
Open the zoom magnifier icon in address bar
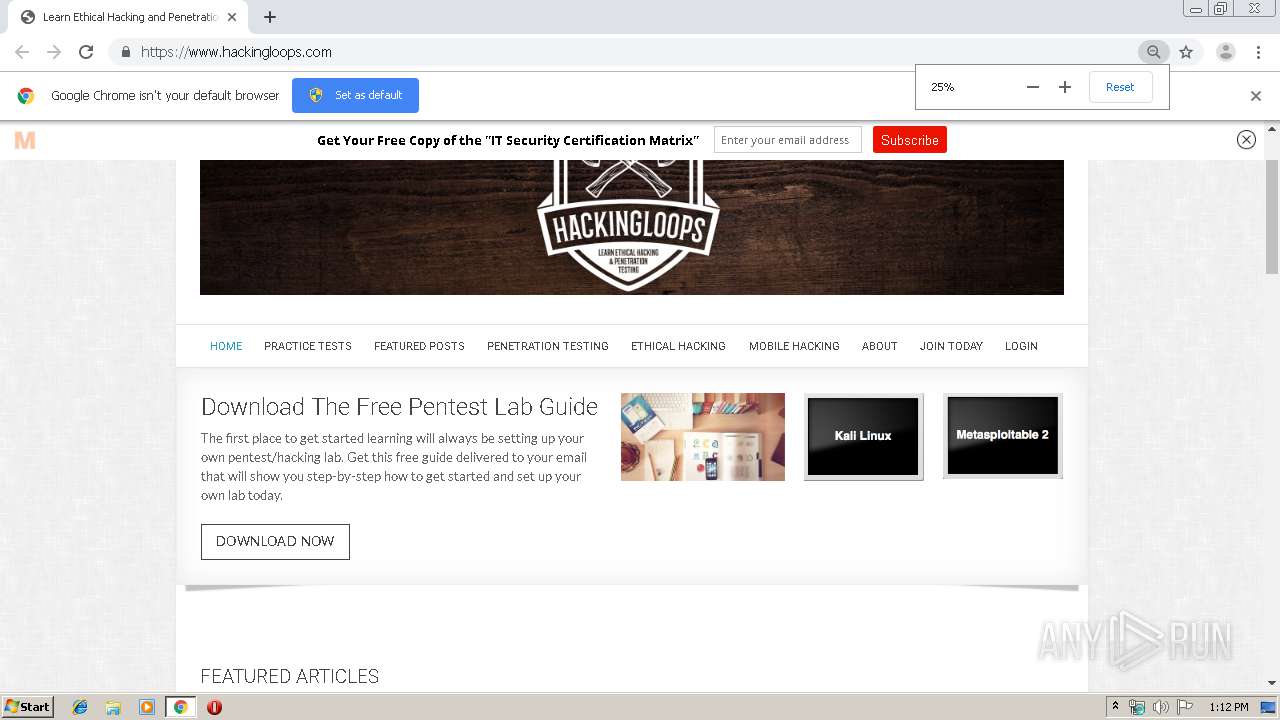1153,52
